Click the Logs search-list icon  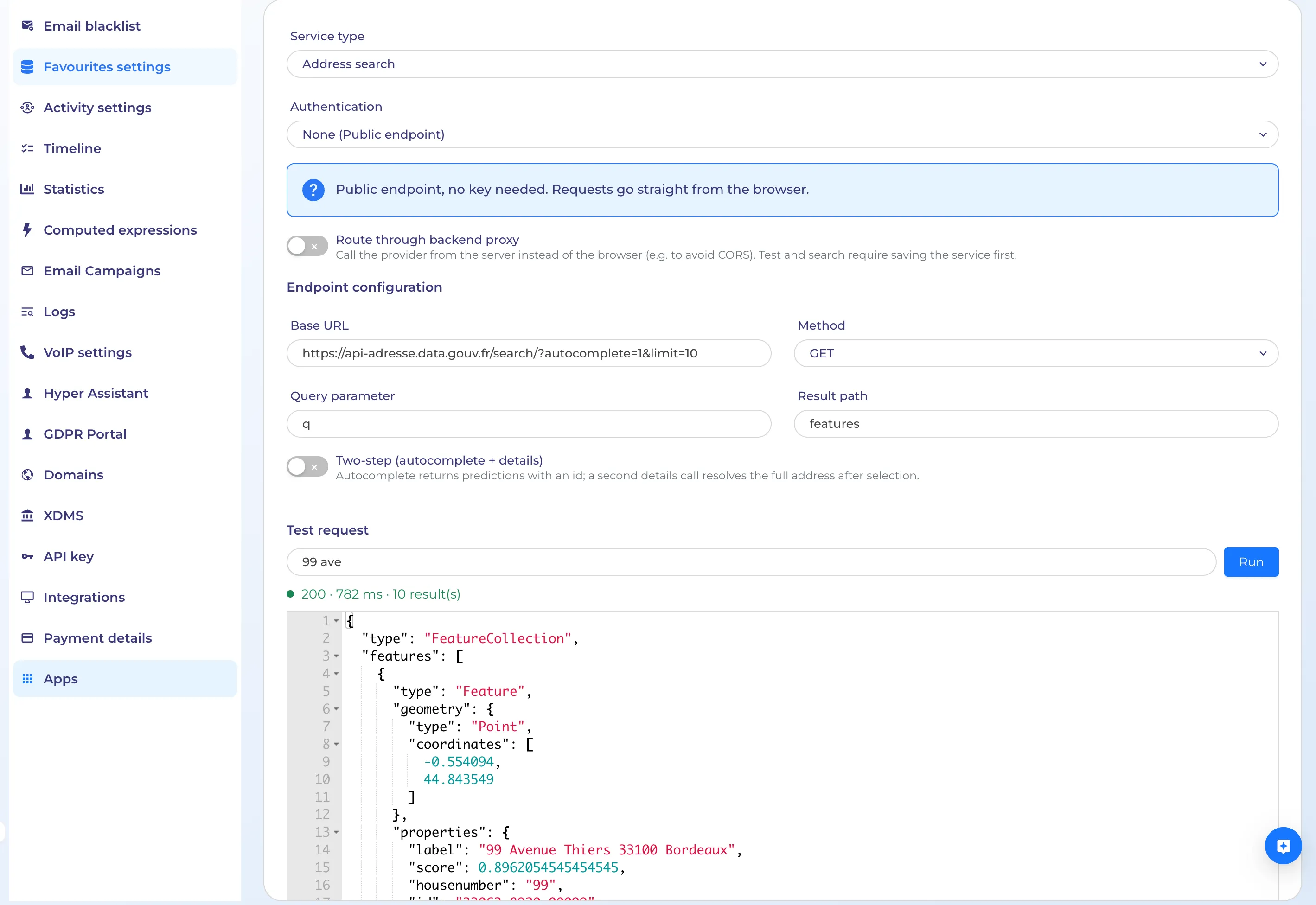tap(27, 311)
